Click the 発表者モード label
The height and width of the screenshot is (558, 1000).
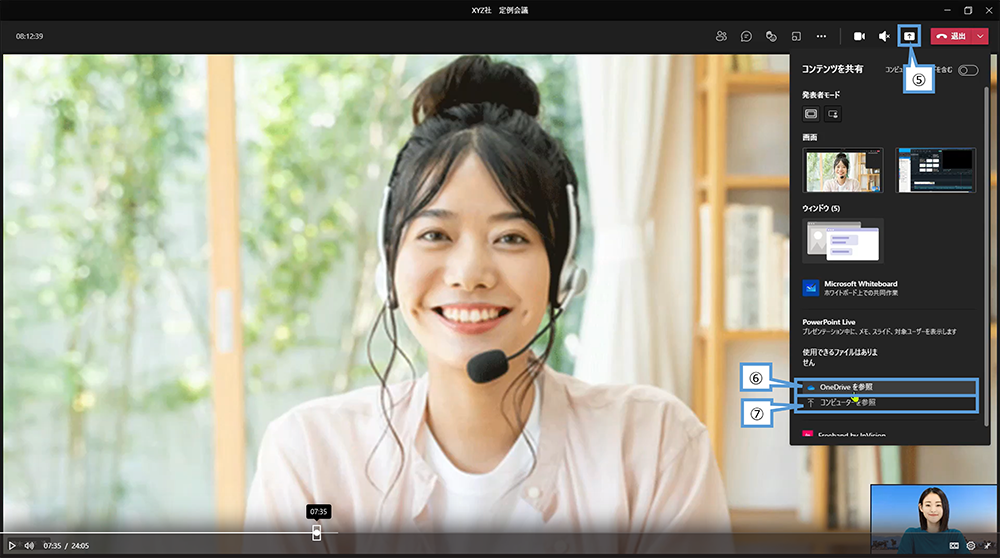coord(821,95)
